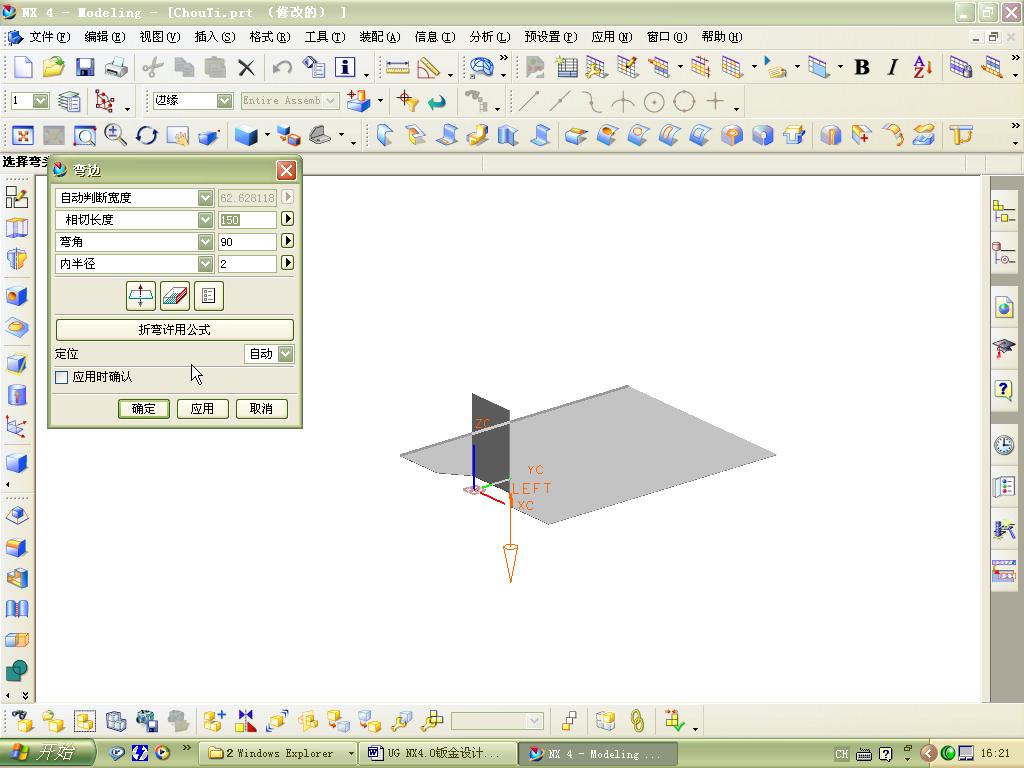
Task: Click the 应用 button in the dialog
Action: coord(203,408)
